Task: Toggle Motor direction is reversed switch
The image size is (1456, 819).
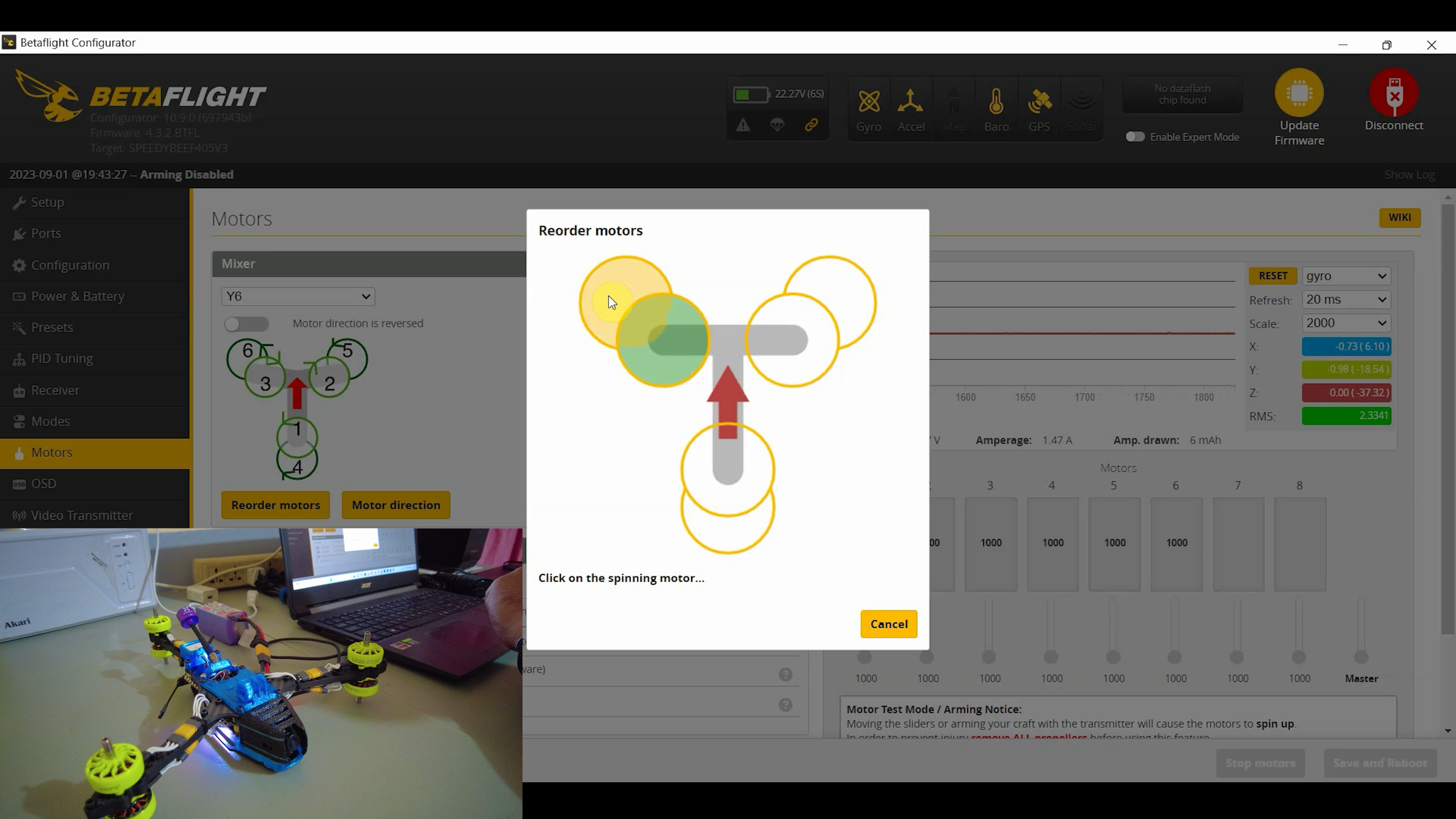Action: (x=246, y=324)
